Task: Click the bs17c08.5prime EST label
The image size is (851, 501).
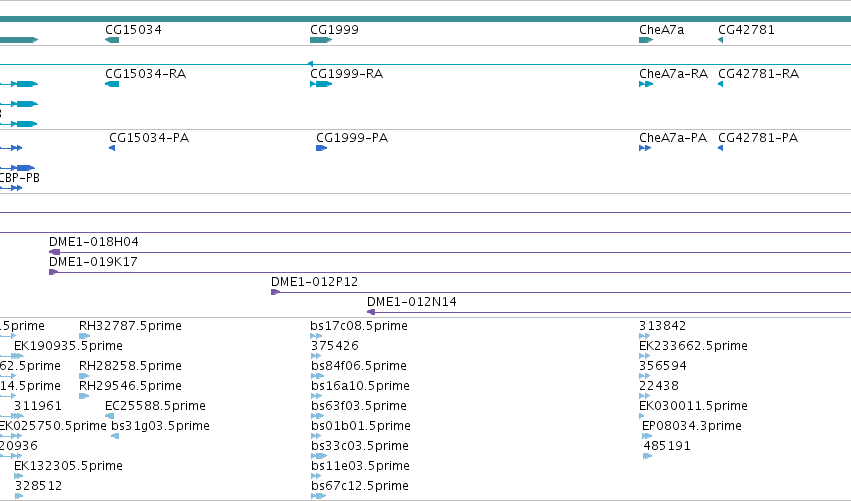Action: tap(359, 326)
